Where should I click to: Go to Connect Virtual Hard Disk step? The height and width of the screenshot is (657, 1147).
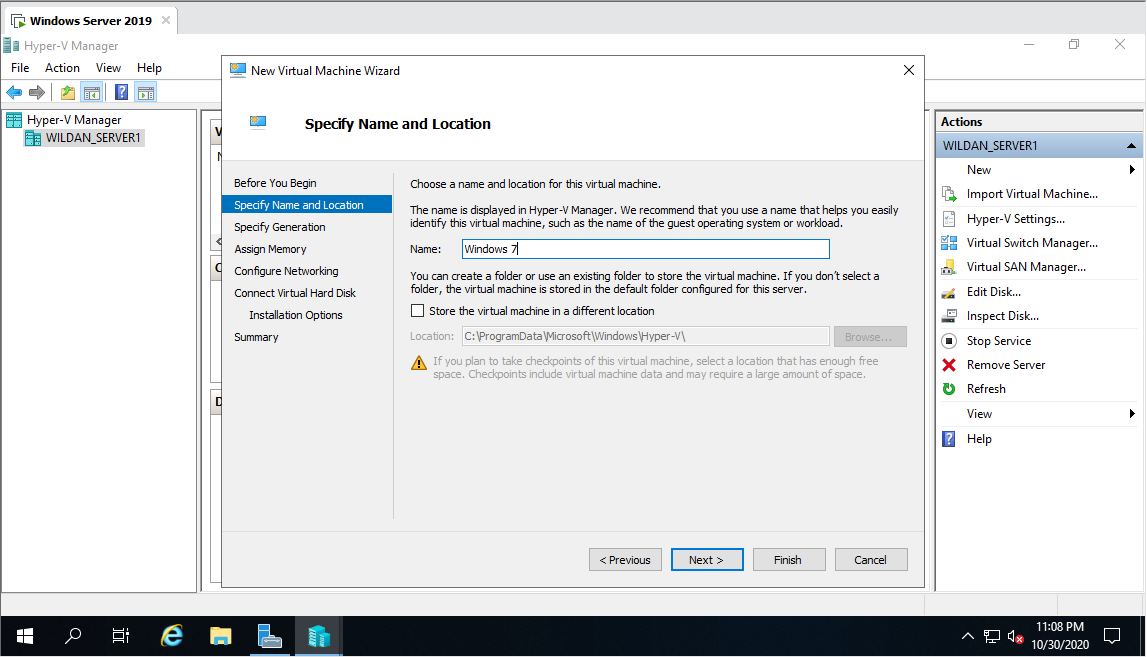coord(295,293)
